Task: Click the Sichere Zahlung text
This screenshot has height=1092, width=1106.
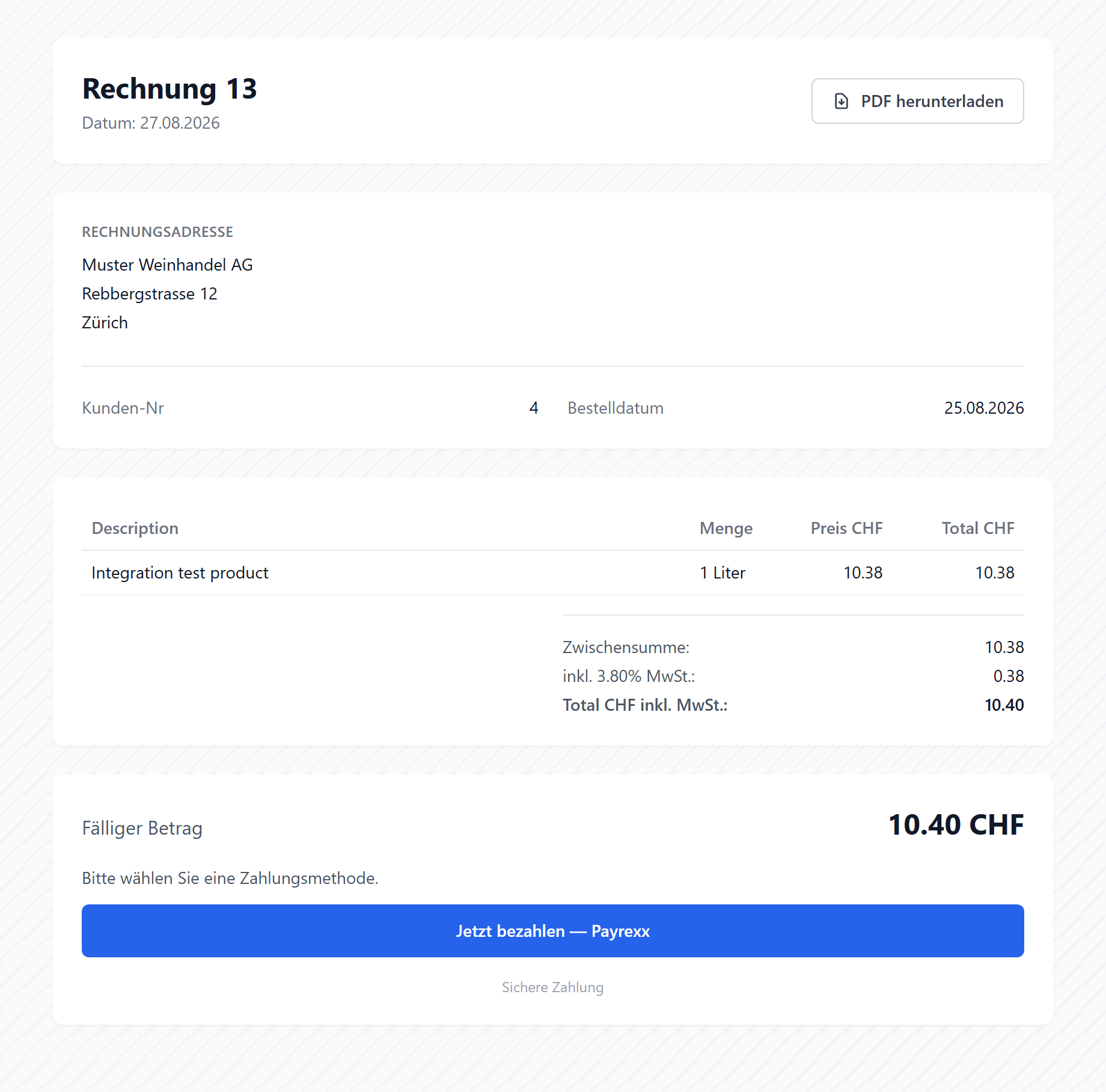Action: pyautogui.click(x=552, y=987)
